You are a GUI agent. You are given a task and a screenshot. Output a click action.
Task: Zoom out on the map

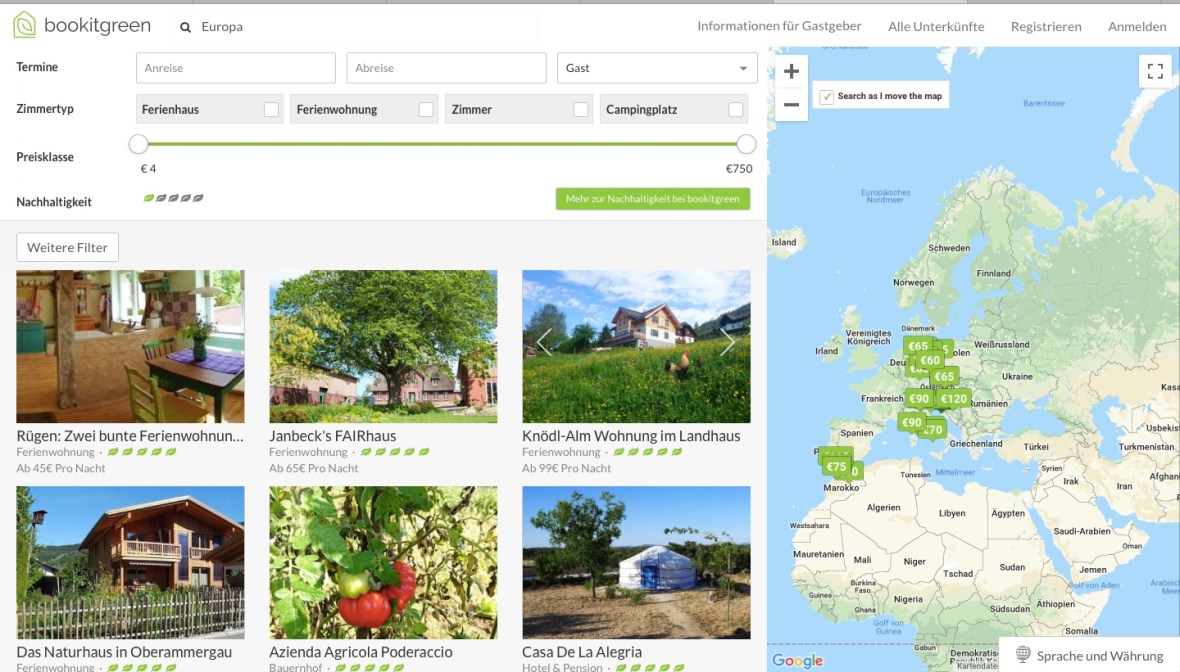791,104
